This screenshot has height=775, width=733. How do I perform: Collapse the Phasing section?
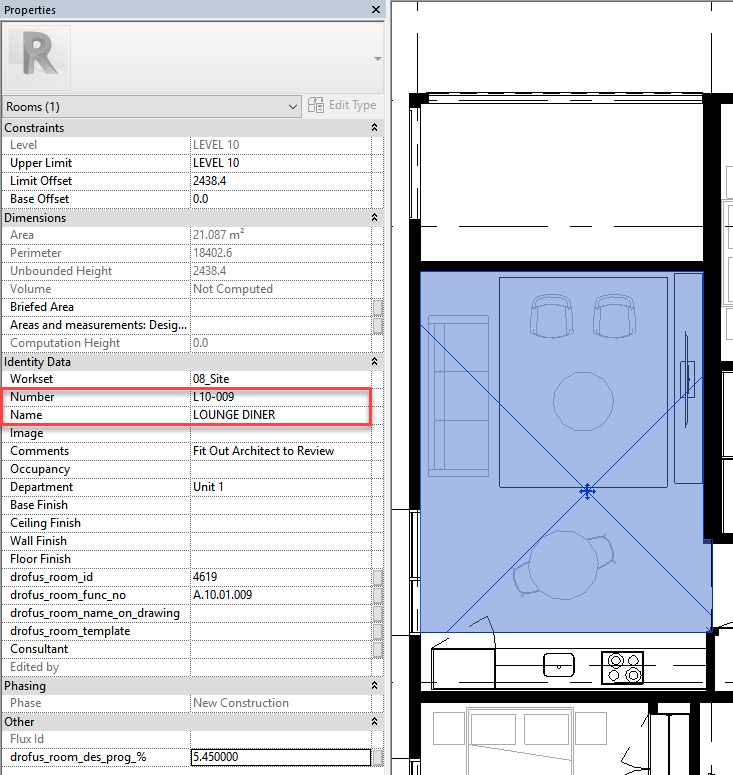click(374, 686)
